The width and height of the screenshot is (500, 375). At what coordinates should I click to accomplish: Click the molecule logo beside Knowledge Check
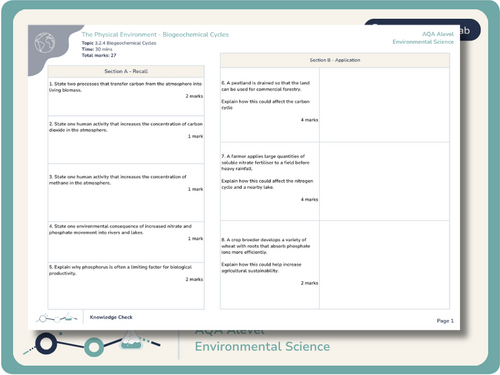(57, 318)
